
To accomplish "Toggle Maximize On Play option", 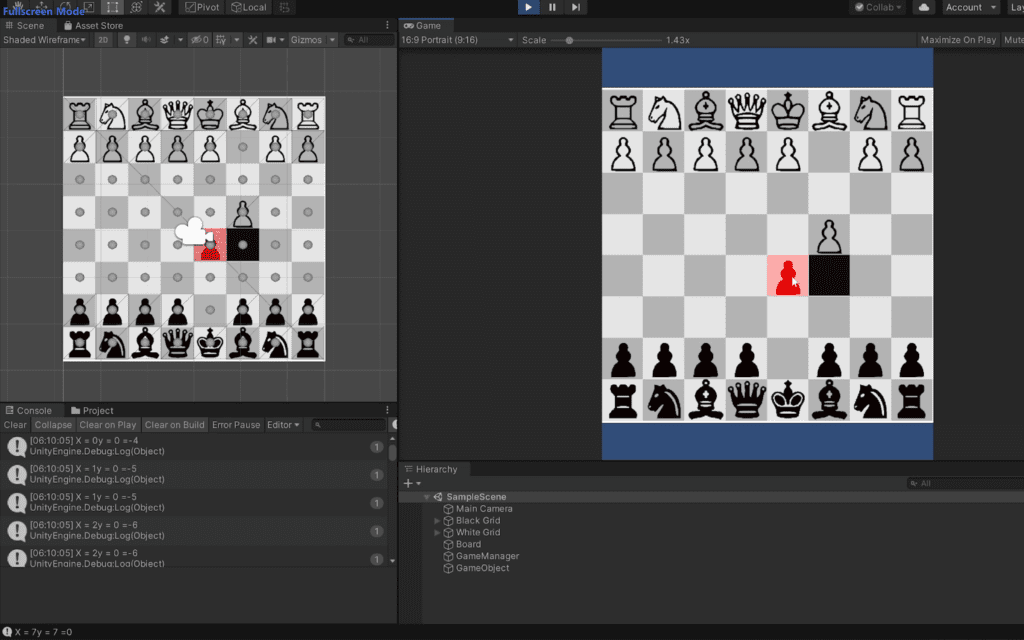I will [x=958, y=40].
